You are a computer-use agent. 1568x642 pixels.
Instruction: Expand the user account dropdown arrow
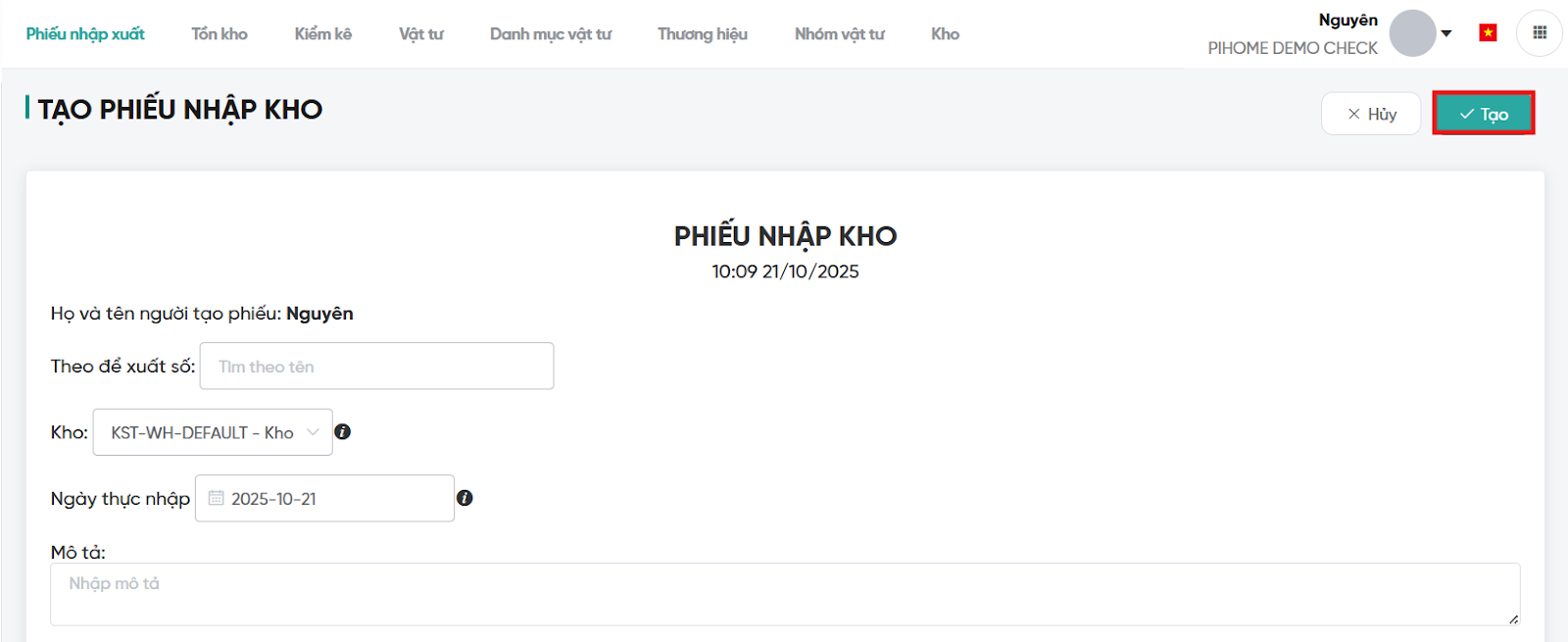(1446, 33)
